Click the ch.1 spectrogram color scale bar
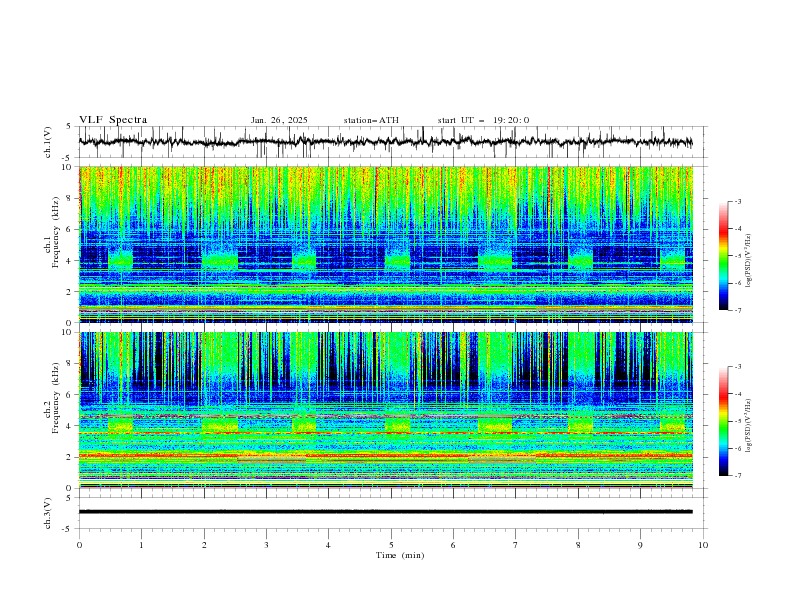 coord(723,256)
